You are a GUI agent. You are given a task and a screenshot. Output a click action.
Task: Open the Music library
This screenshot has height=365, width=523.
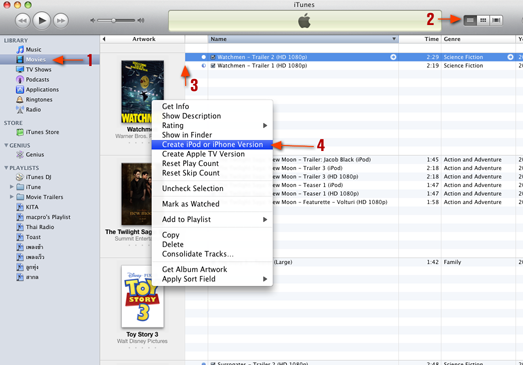point(33,49)
